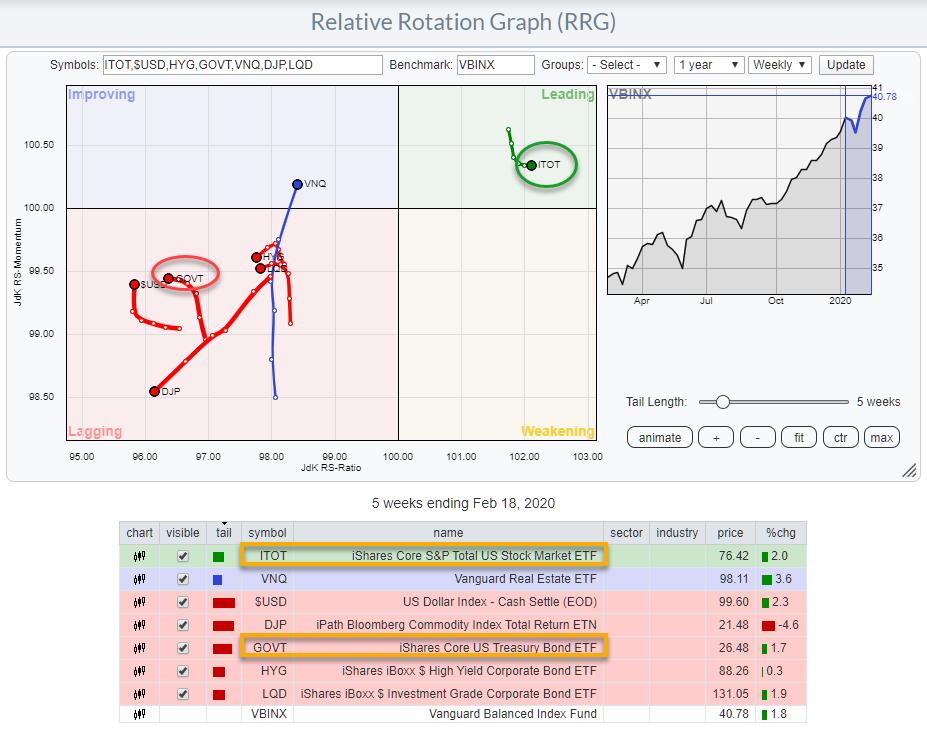Open the chart icon for HYG row

[140, 671]
